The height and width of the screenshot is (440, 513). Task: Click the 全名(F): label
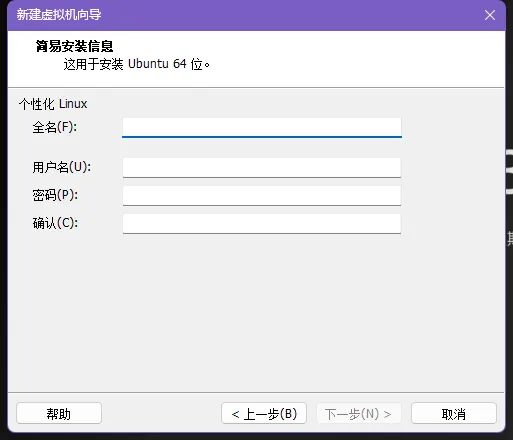55,127
